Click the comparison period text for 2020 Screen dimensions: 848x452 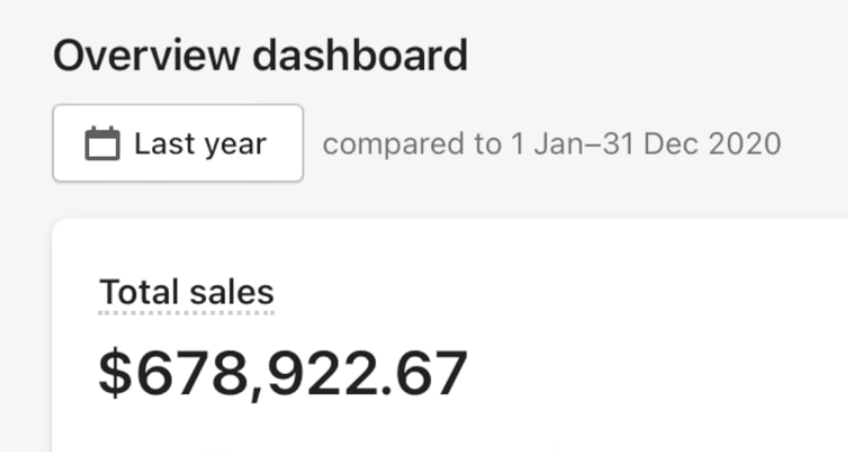(x=551, y=144)
